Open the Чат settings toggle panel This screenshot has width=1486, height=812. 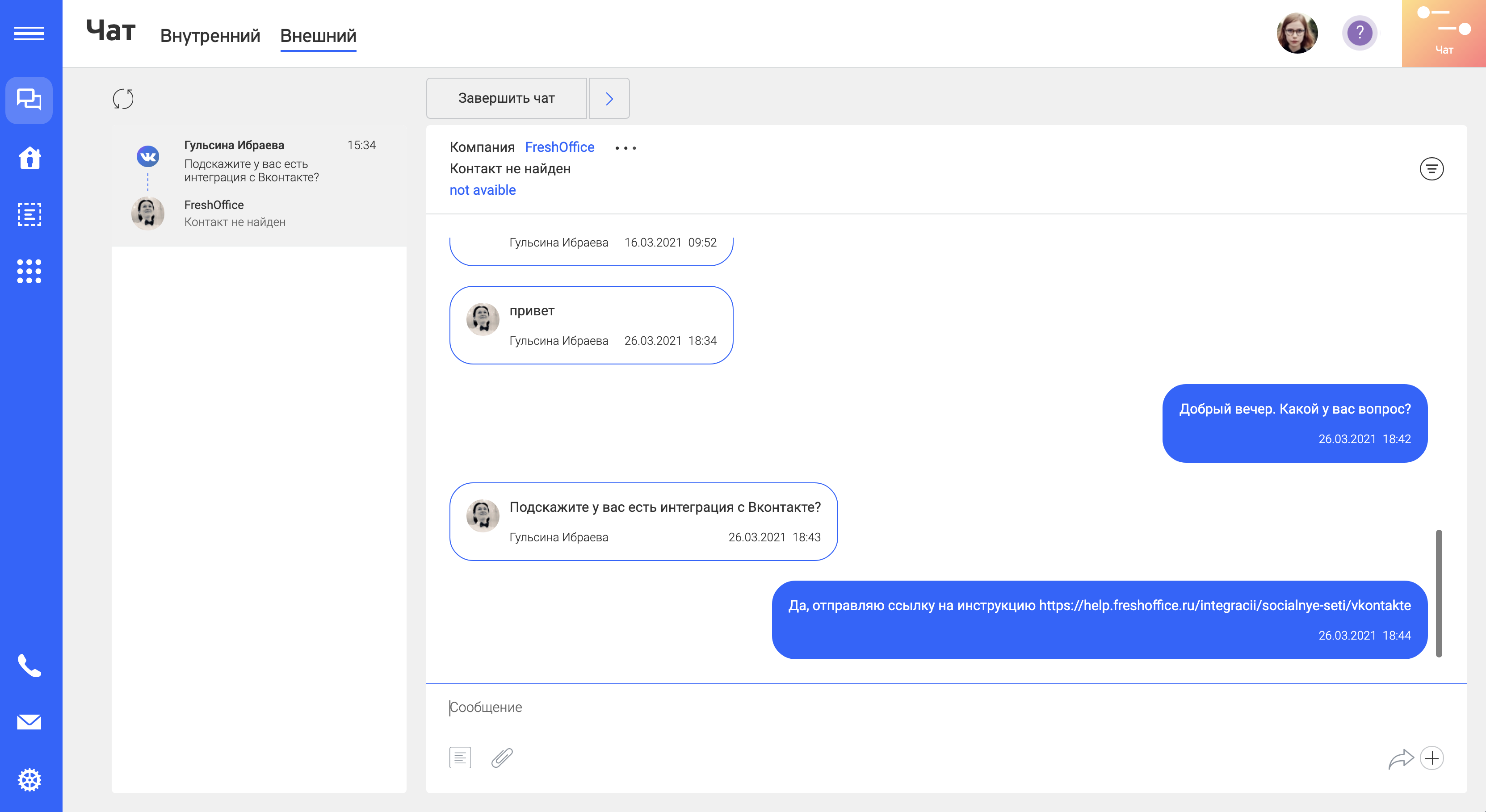1444,33
